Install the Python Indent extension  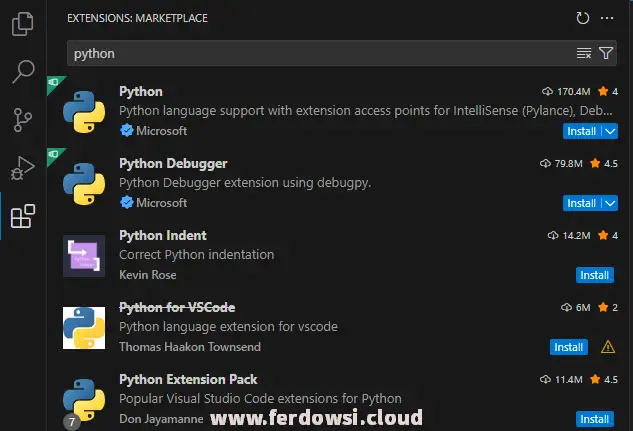point(595,275)
